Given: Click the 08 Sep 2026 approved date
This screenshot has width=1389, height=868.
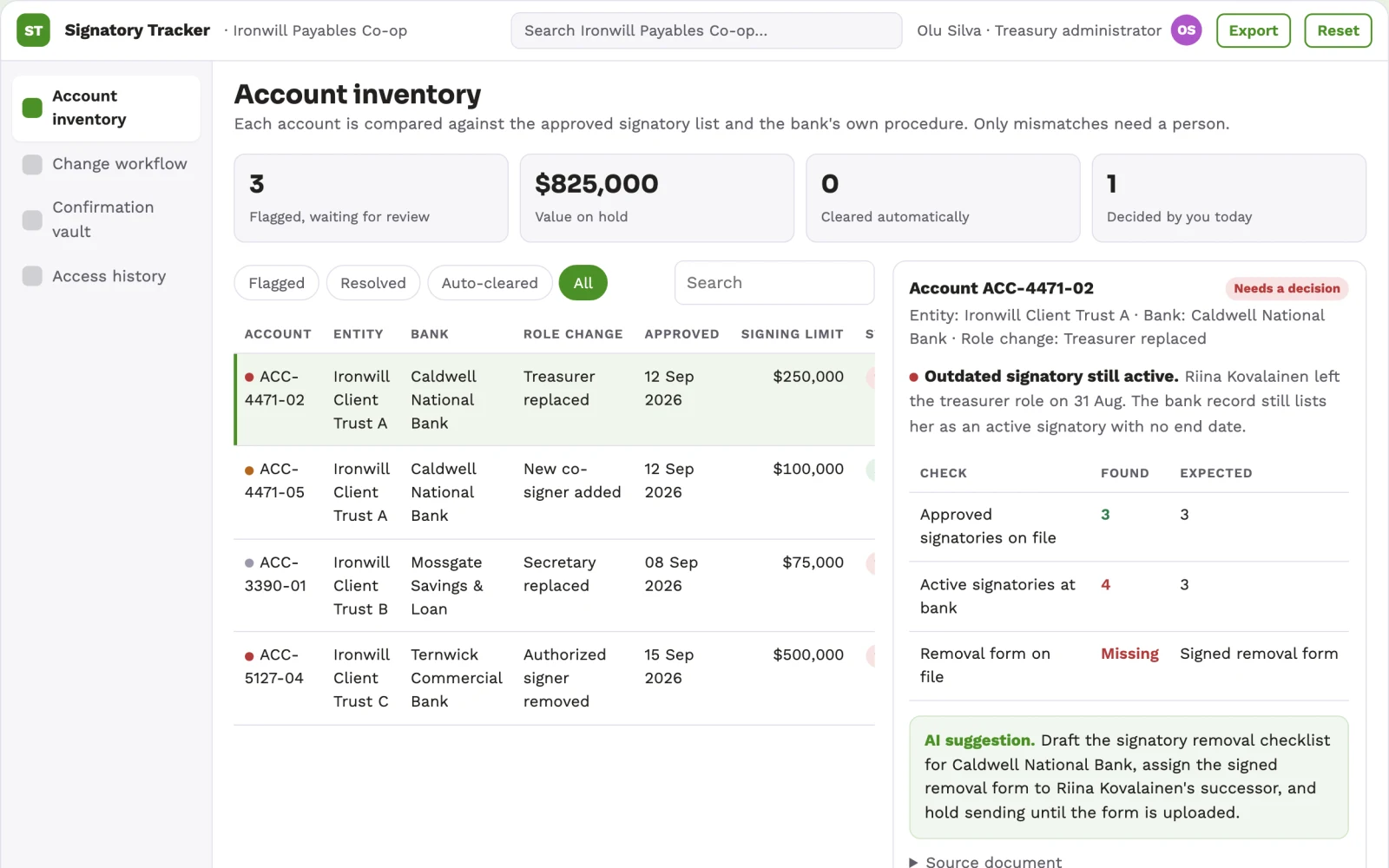Looking at the screenshot, I should click(x=671, y=574).
